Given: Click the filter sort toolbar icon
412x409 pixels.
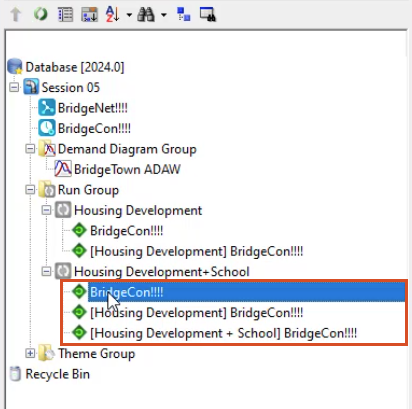Looking at the screenshot, I should tap(89, 14).
